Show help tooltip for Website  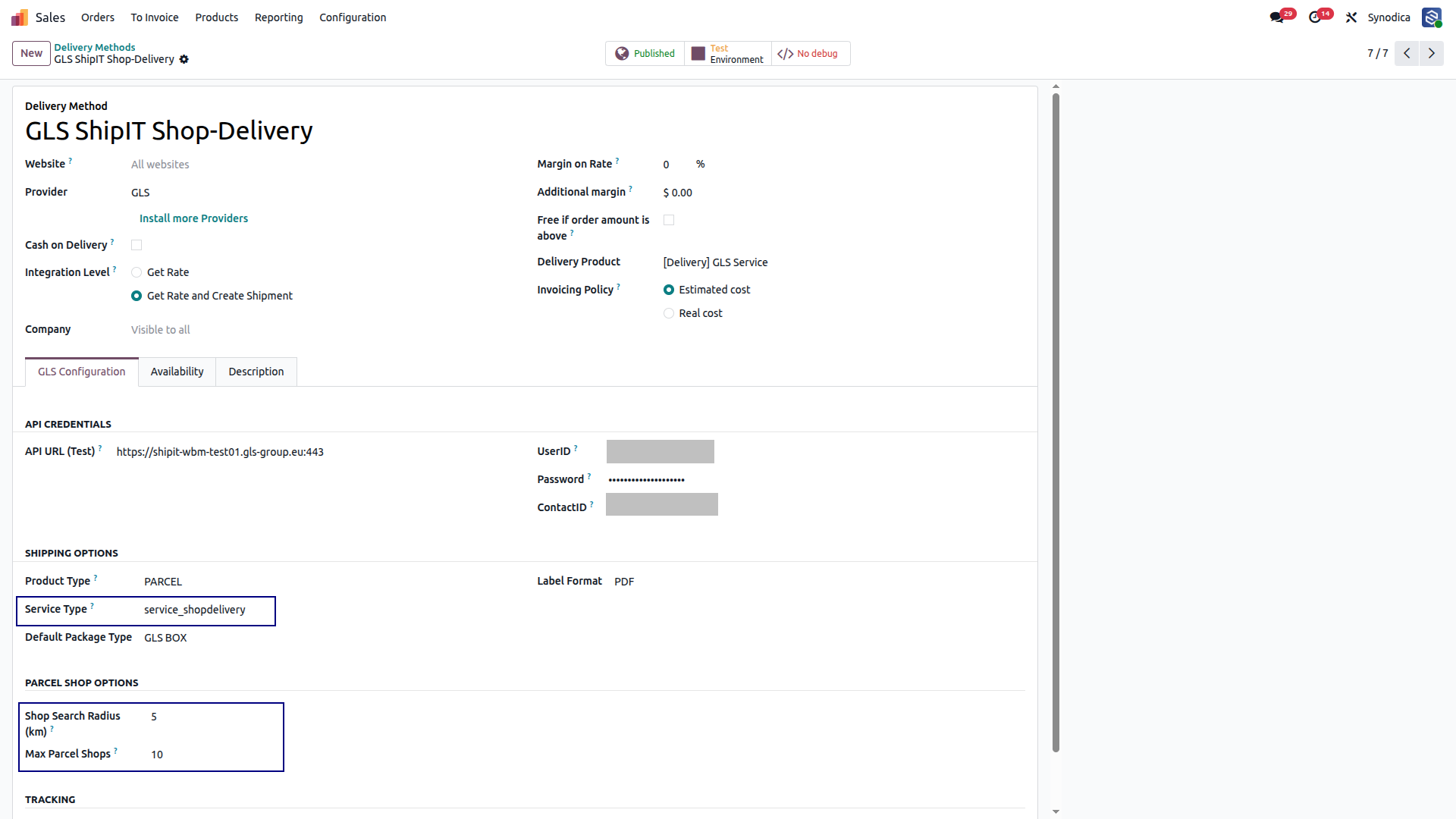click(71, 161)
